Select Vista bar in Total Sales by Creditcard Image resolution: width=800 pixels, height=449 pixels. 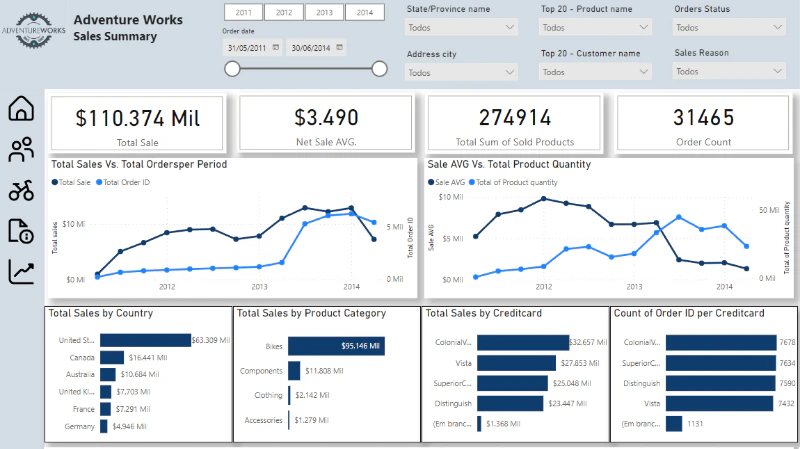tap(516, 363)
